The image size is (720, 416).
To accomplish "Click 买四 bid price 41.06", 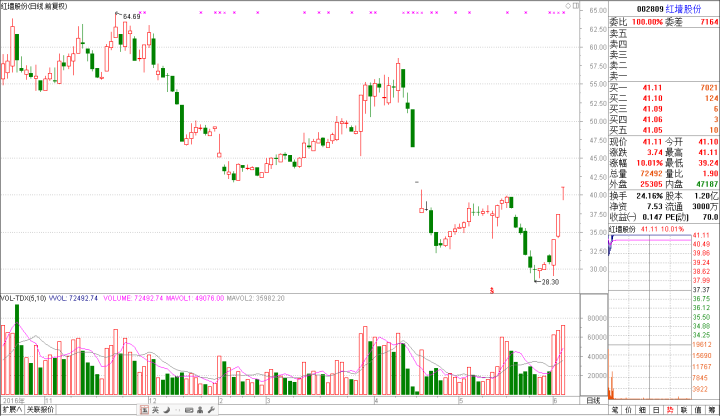I will tap(652, 119).
